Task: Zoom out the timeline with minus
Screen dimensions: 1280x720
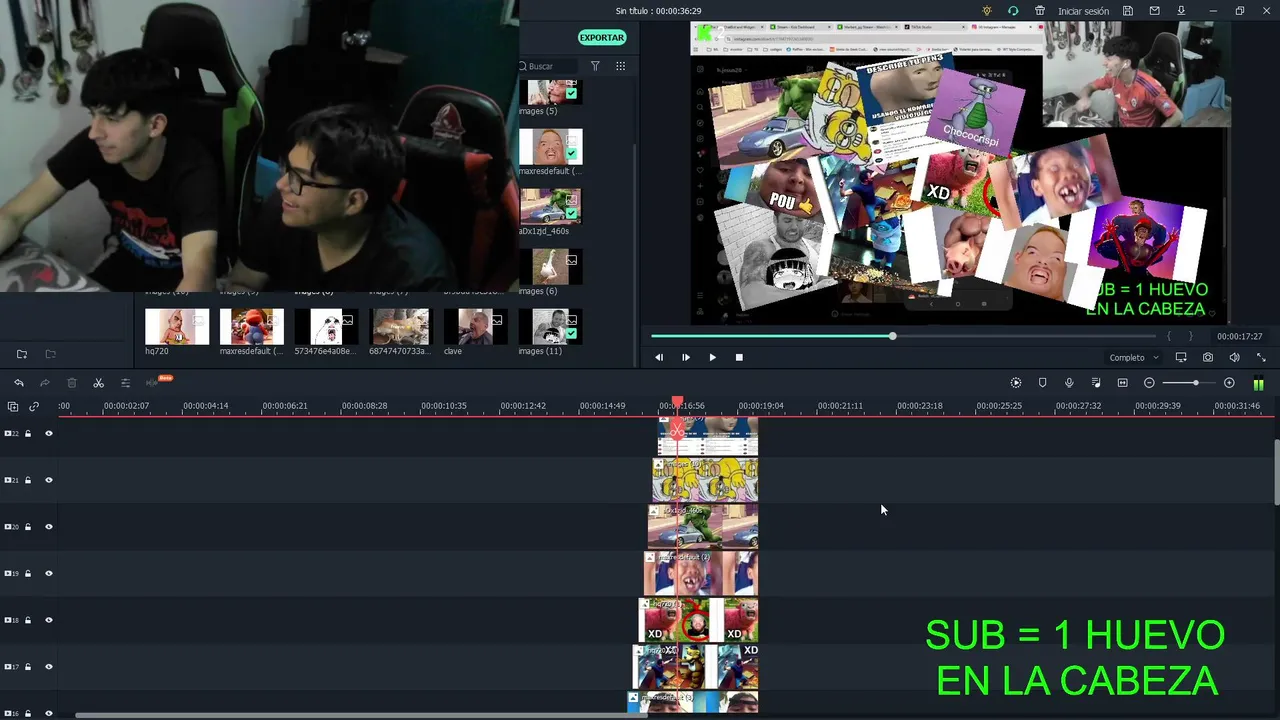Action: point(1149,383)
